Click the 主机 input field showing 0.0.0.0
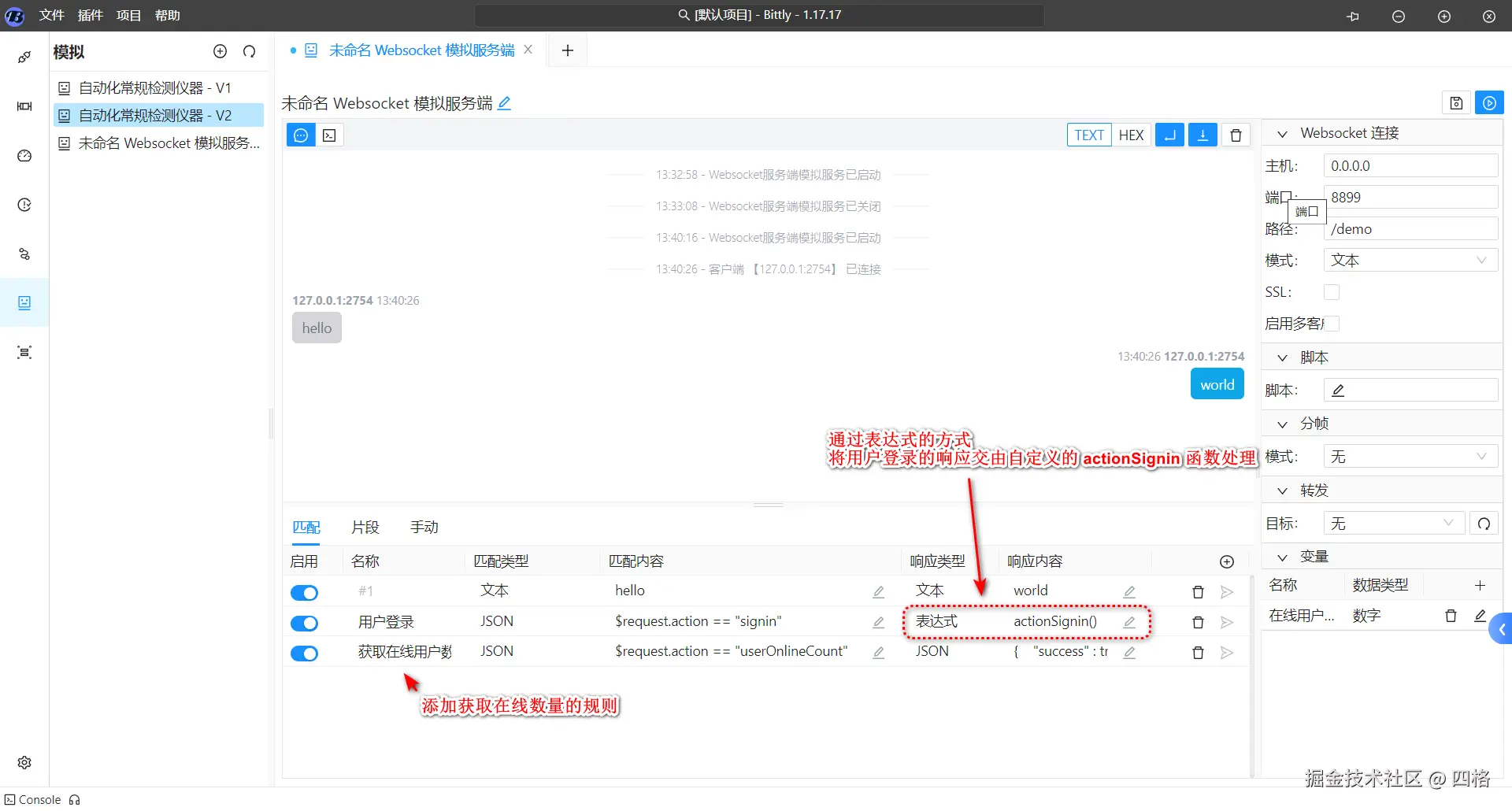The height and width of the screenshot is (811, 1512). pyautogui.click(x=1410, y=166)
